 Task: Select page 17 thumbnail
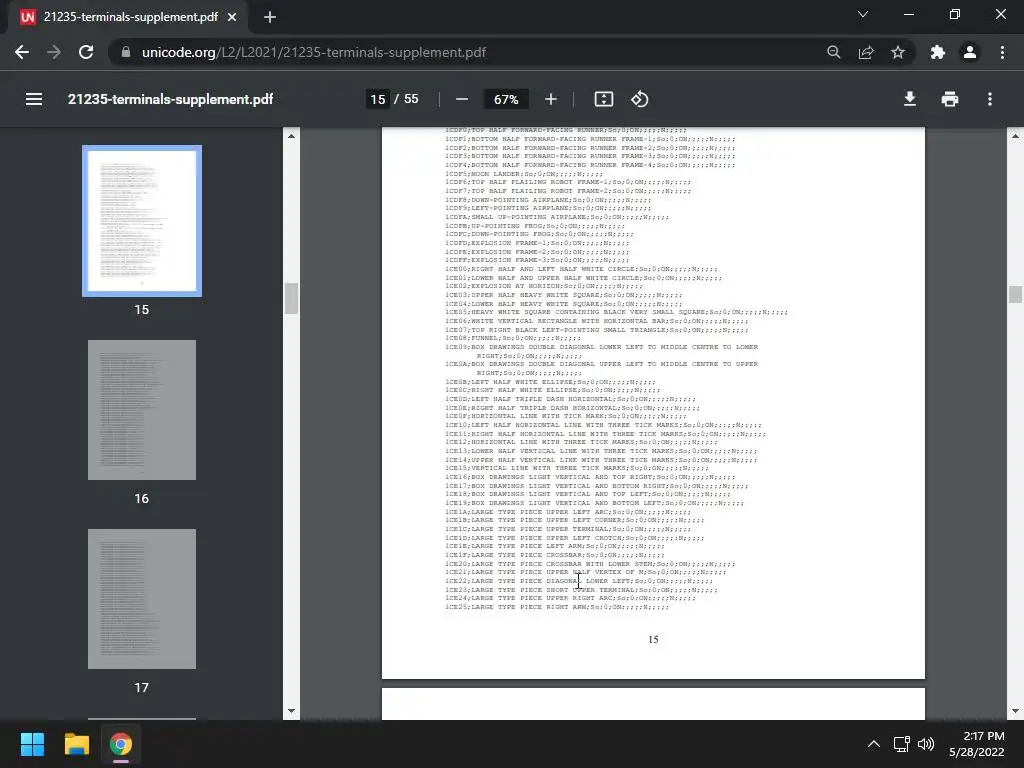click(142, 599)
